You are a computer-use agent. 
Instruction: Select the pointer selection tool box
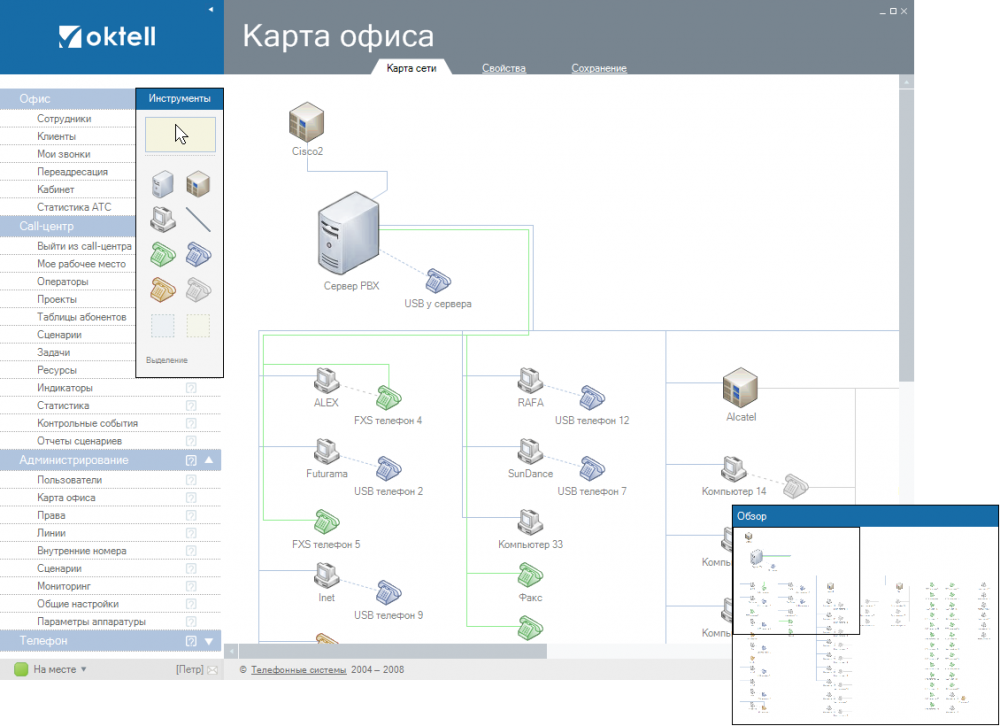(180, 134)
